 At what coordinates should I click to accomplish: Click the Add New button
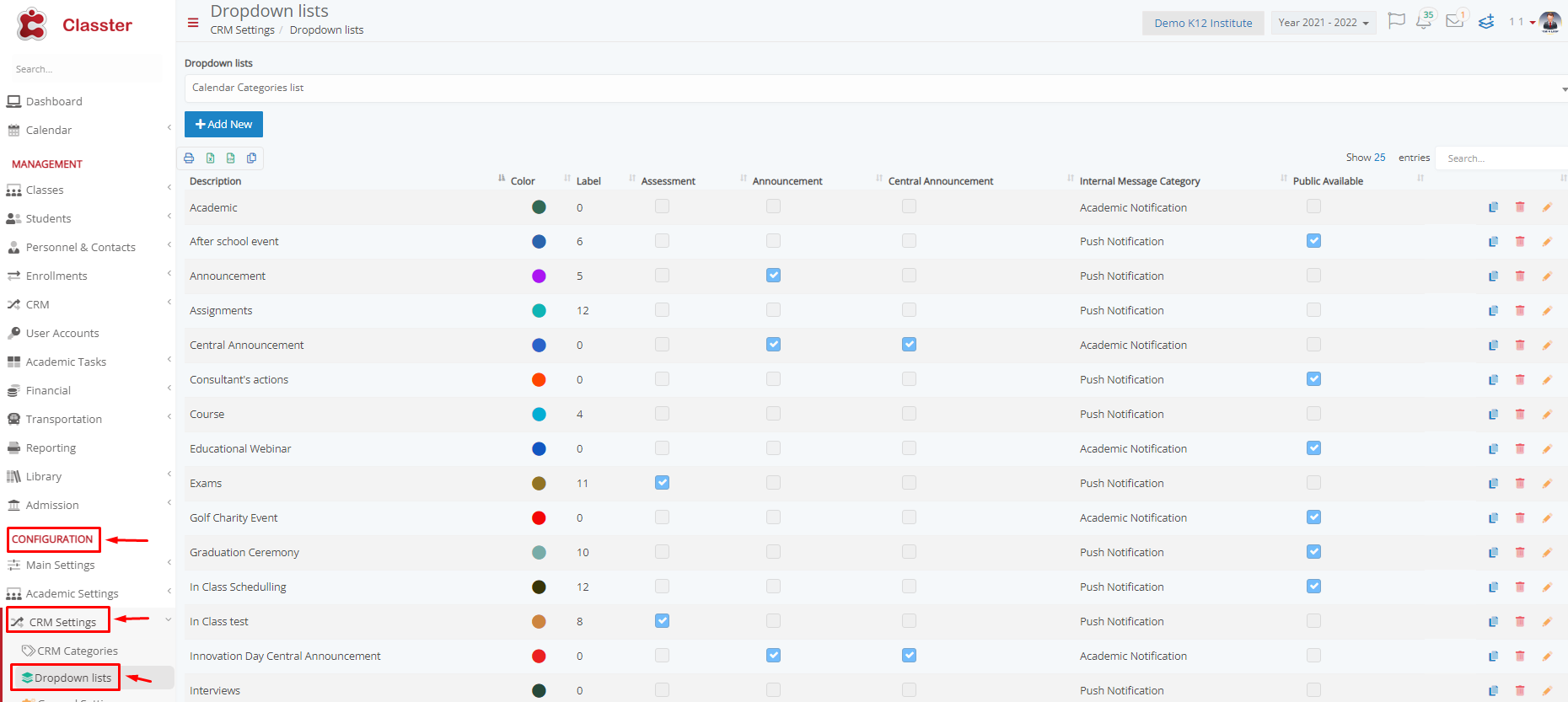(x=223, y=124)
